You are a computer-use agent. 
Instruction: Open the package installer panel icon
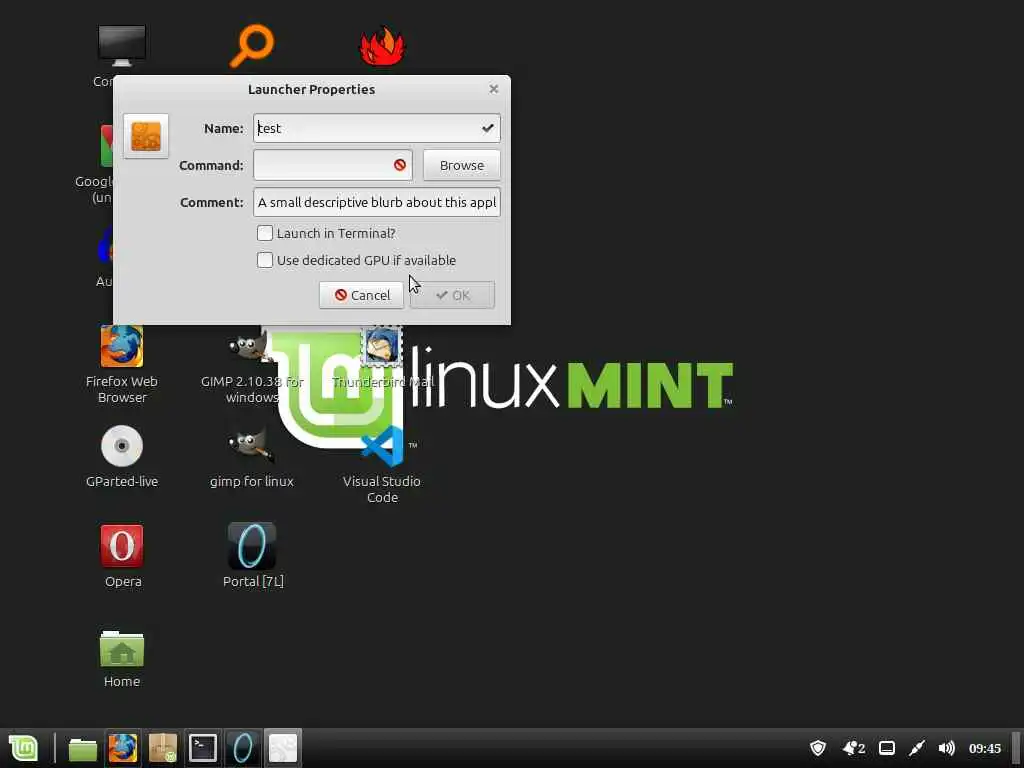[x=163, y=748]
